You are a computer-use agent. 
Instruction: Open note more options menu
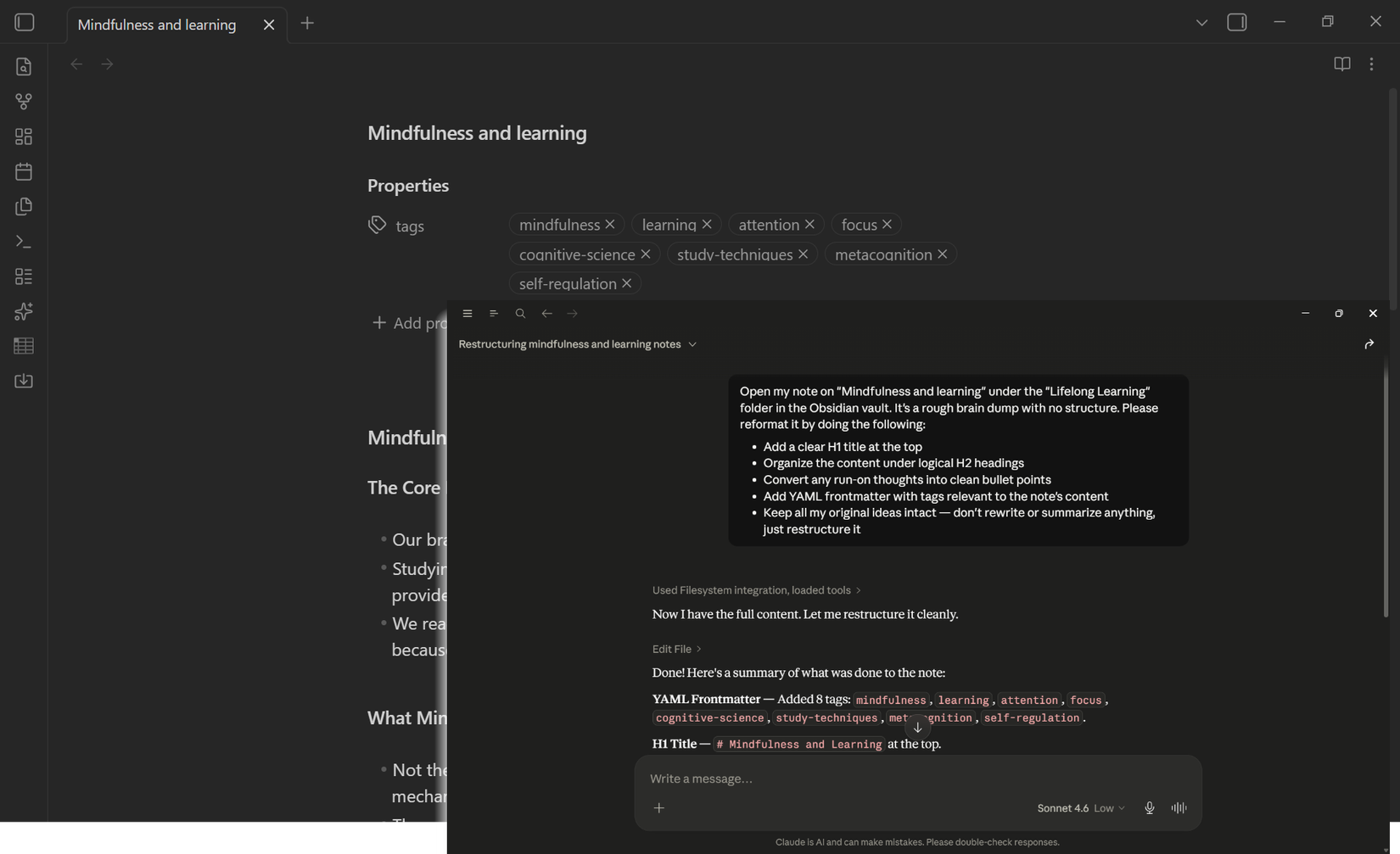1371,64
